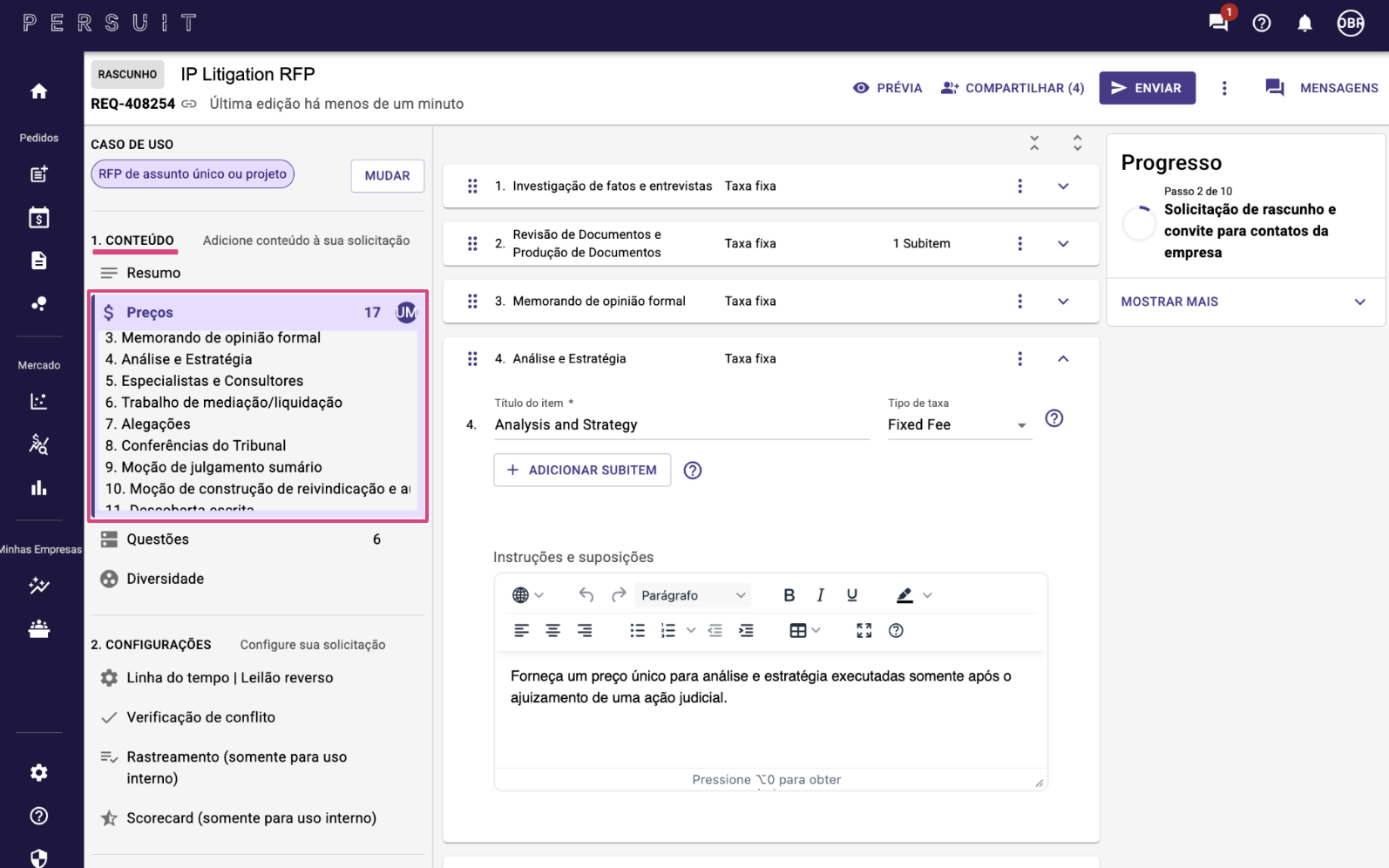This screenshot has width=1389, height=868.
Task: Select Preços section
Action: (257, 312)
